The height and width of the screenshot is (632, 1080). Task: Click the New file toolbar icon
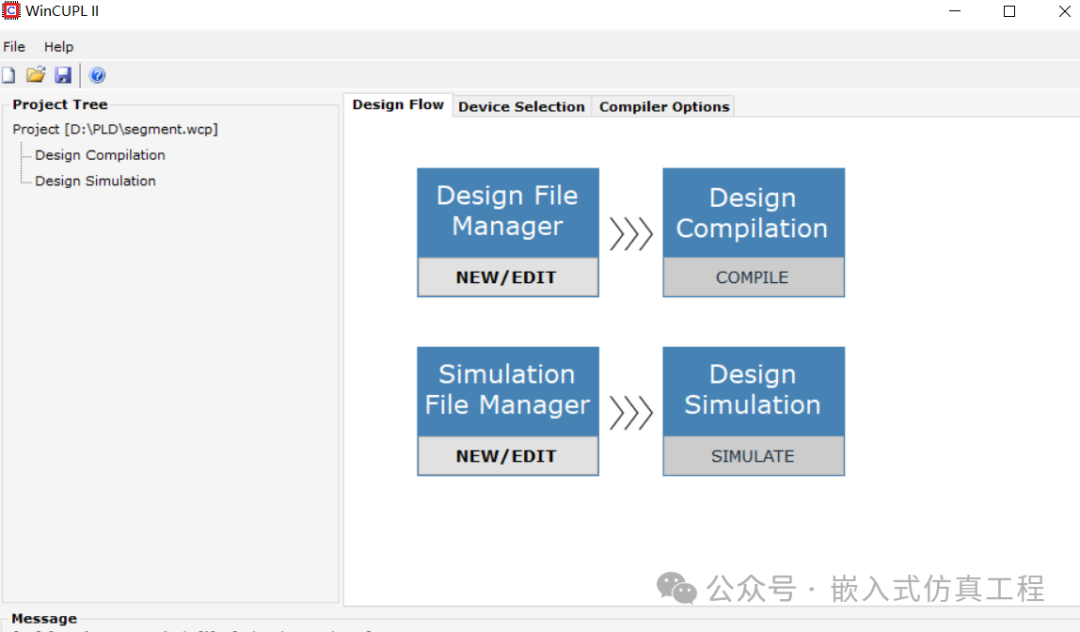tap(8, 75)
